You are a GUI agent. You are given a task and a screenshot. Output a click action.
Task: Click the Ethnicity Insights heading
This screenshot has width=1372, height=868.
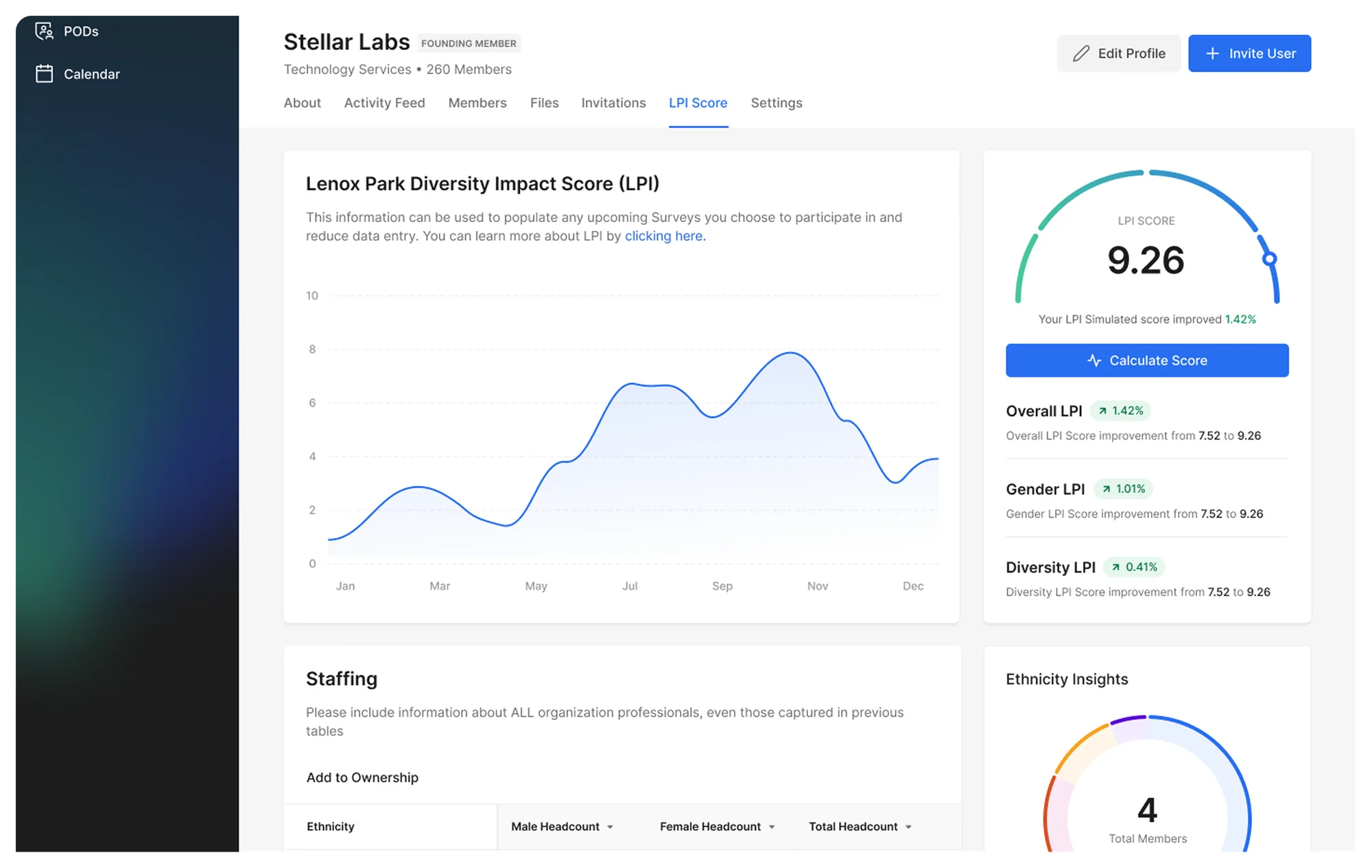point(1067,679)
